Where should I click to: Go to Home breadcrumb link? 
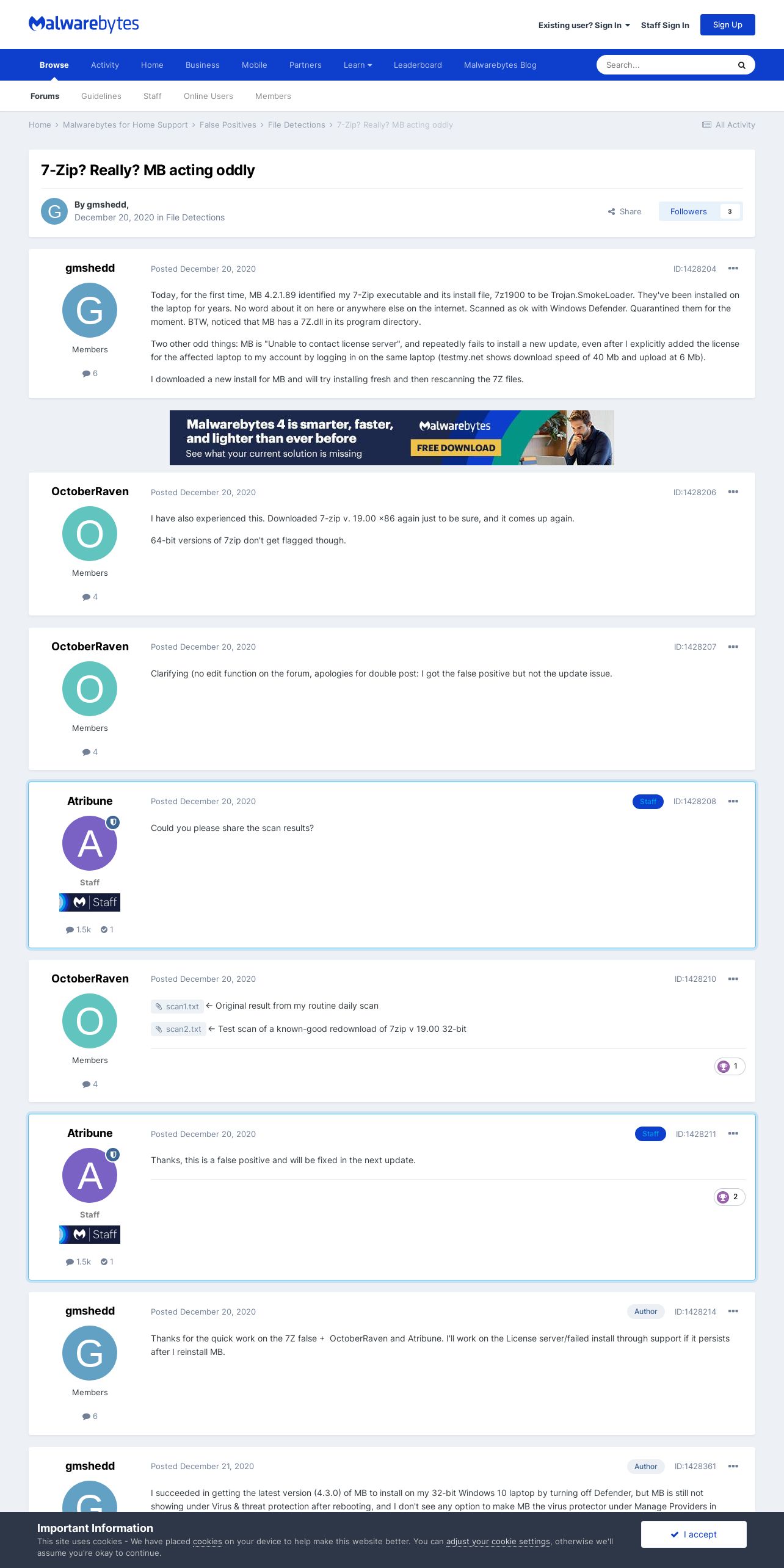coord(40,125)
